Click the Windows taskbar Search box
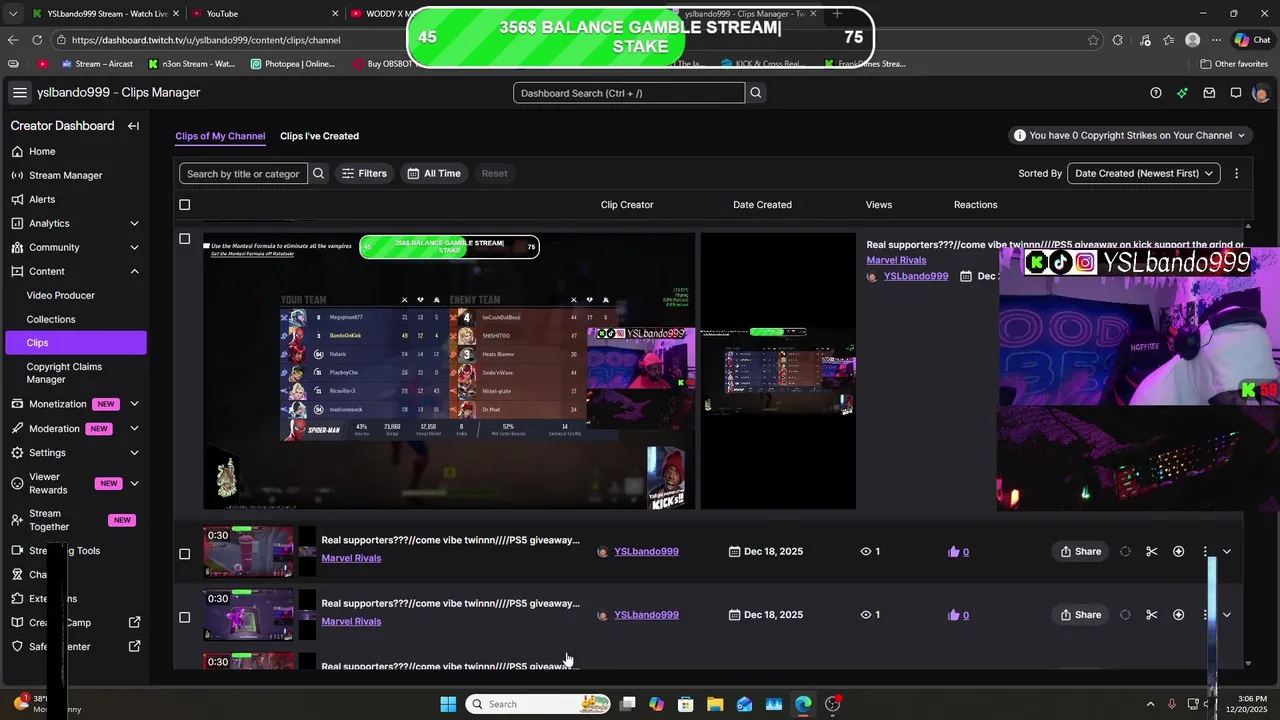Image resolution: width=1280 pixels, height=720 pixels. [x=540, y=704]
